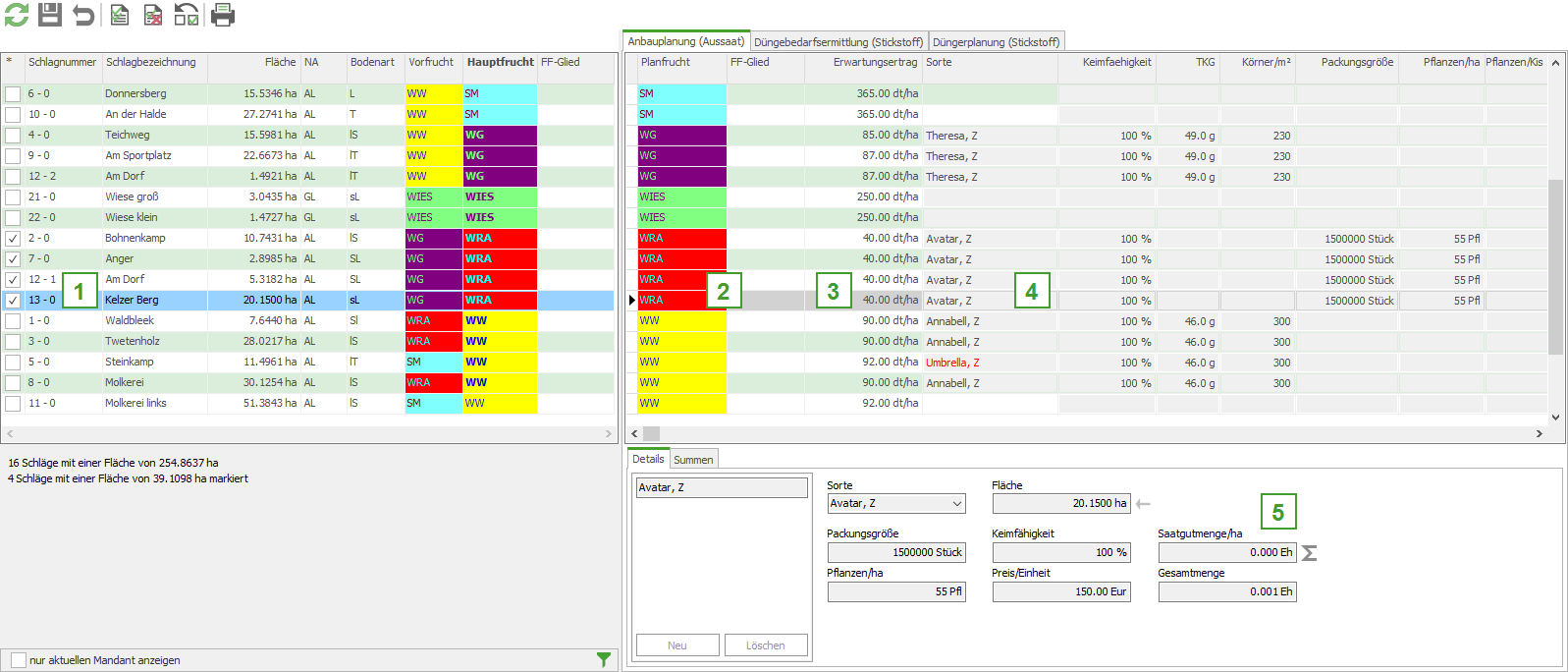Viewport: 1568px width, 672px height.
Task: Switch to Düngebedarfsermittlung (Stickstoff) tab
Action: [x=838, y=42]
